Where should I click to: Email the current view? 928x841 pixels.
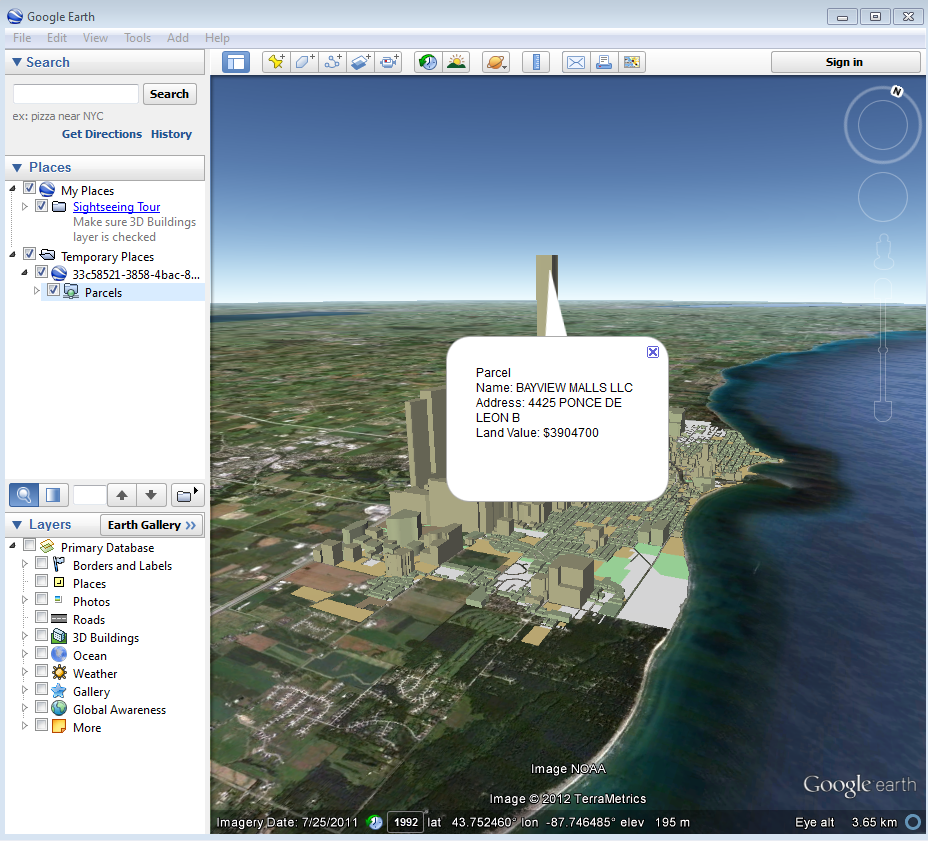click(575, 62)
